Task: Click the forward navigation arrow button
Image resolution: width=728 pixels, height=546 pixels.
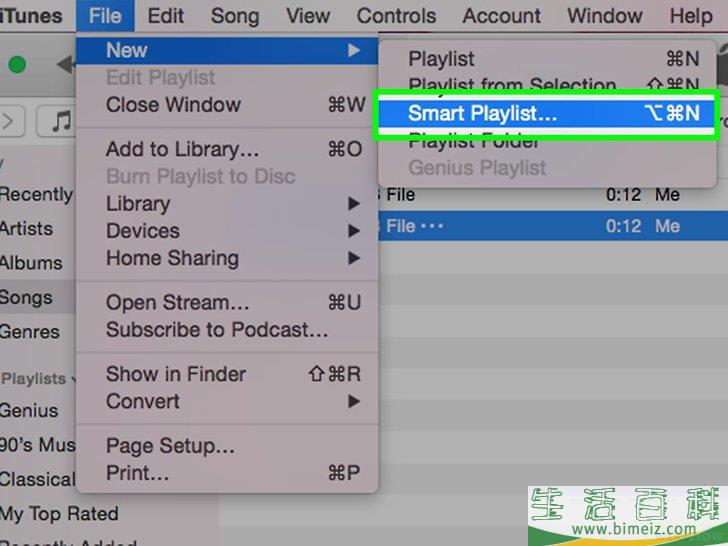Action: [x=10, y=122]
